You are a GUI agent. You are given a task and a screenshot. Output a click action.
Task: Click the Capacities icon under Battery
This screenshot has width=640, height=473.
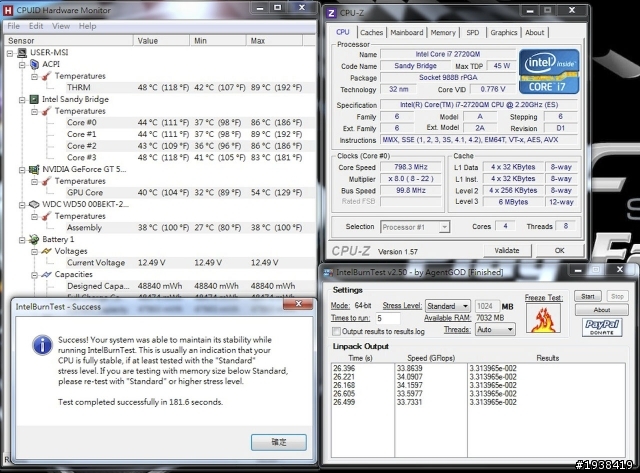47,275
